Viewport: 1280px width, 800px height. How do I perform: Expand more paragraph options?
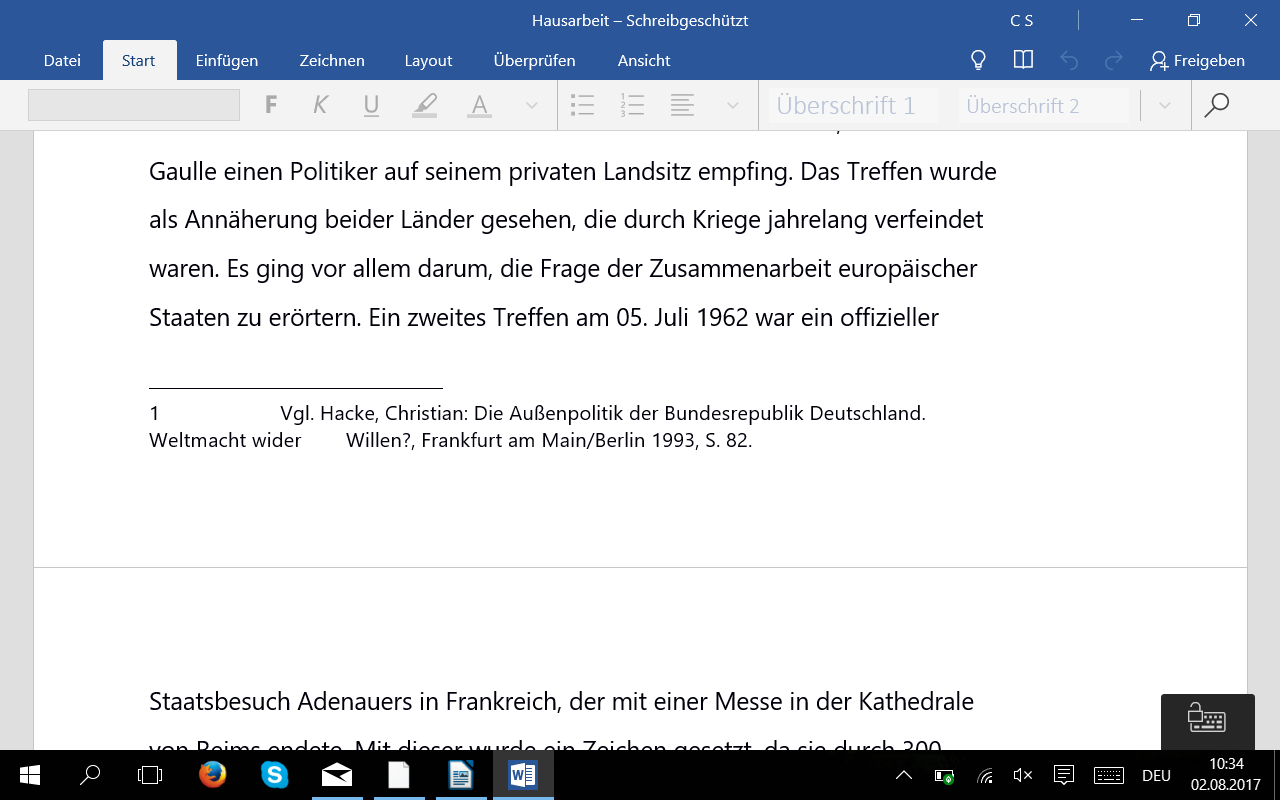pyautogui.click(x=733, y=105)
